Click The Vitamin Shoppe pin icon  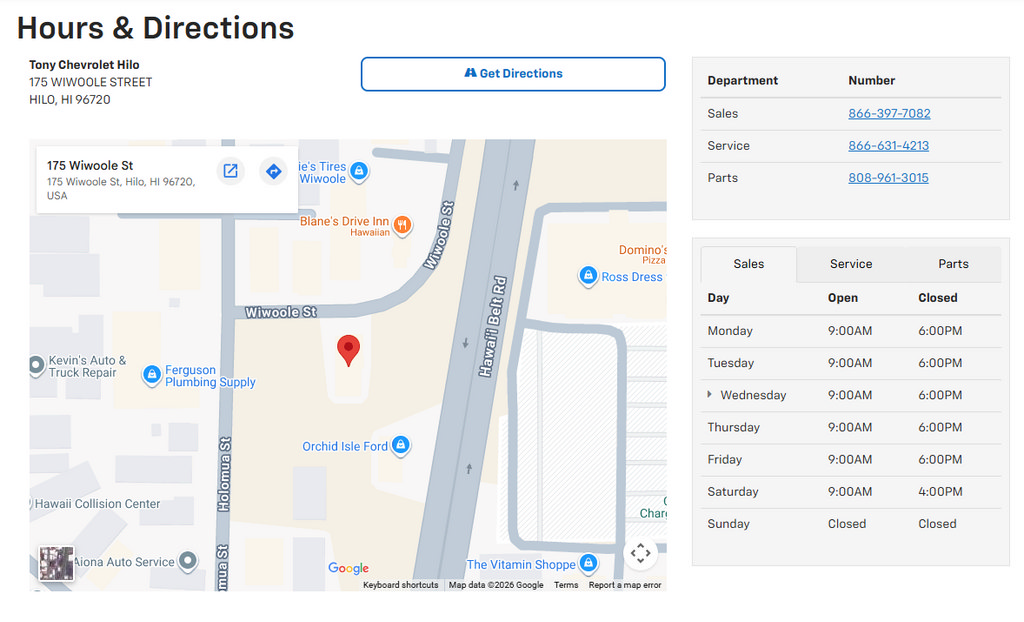[588, 563]
